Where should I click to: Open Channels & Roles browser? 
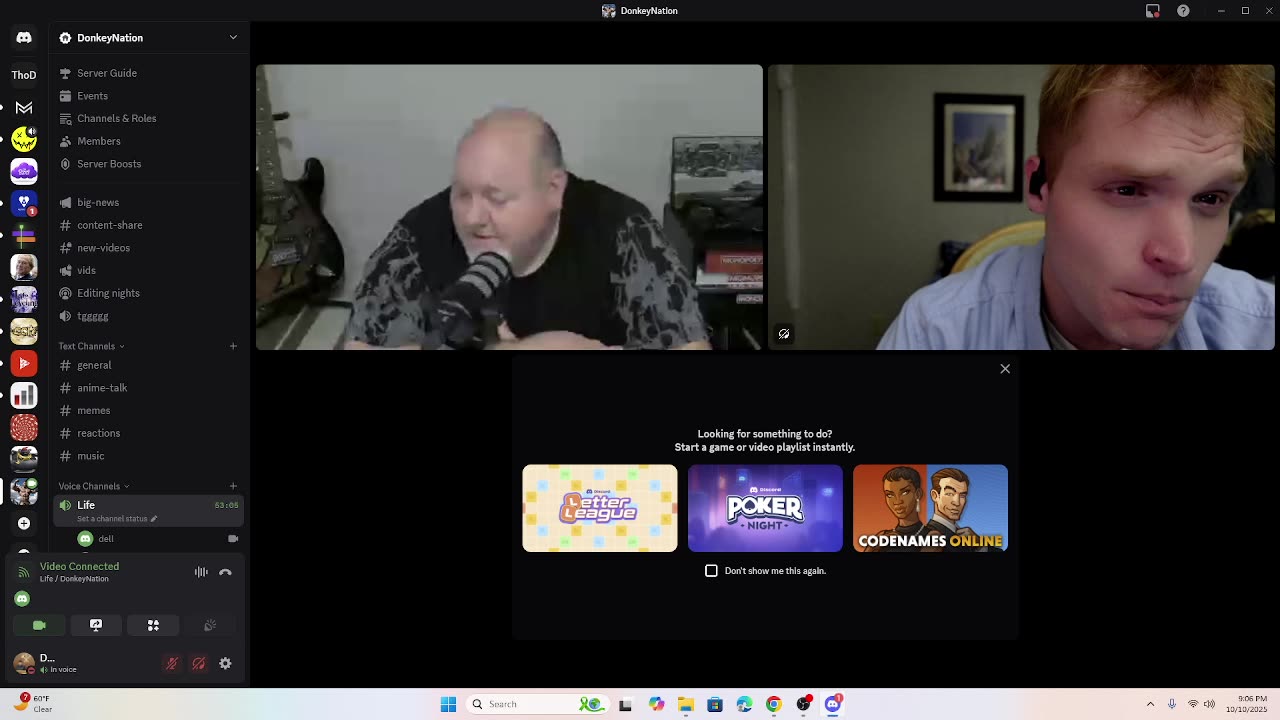(x=148, y=118)
